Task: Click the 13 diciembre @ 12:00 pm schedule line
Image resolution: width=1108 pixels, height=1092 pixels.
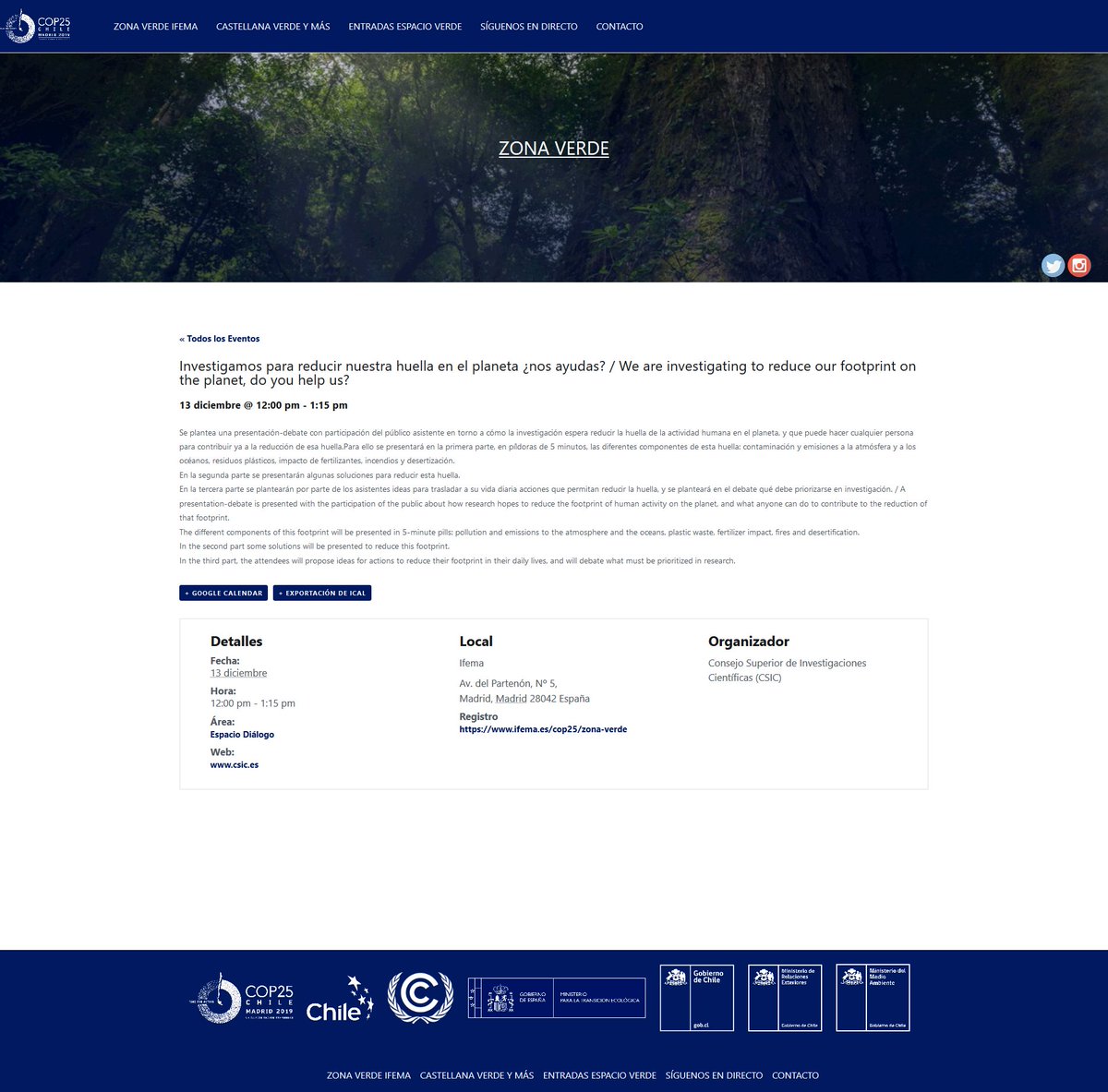Action: [263, 405]
